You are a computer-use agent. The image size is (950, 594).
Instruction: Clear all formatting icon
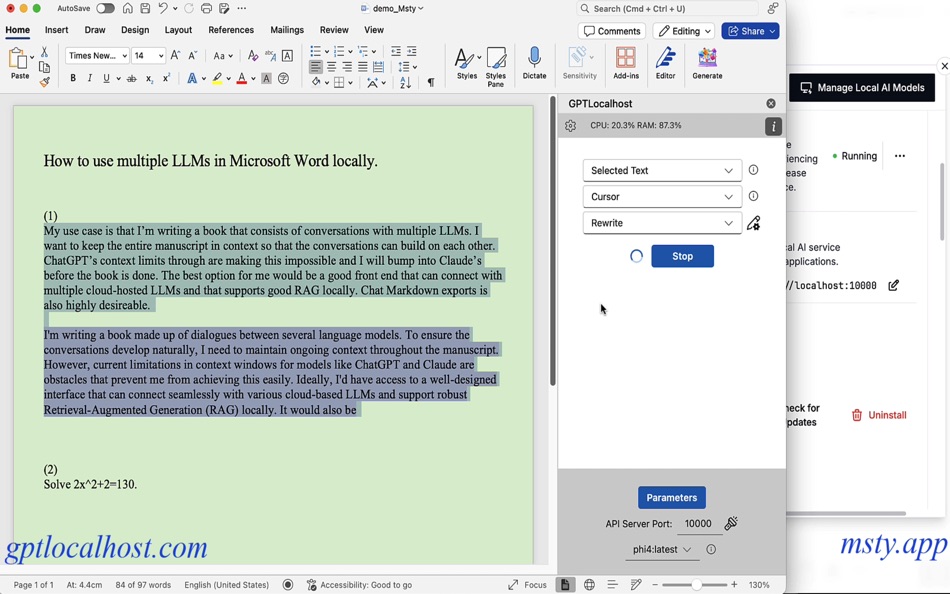[x=253, y=56]
